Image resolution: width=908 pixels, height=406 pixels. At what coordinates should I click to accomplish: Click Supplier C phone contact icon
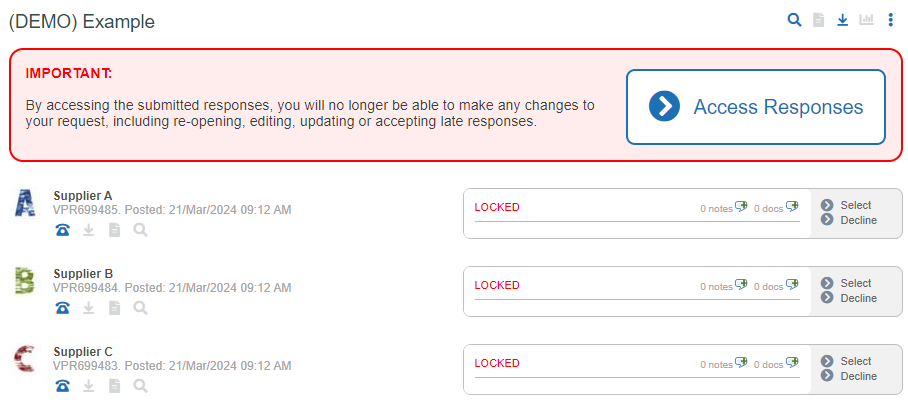pos(63,386)
